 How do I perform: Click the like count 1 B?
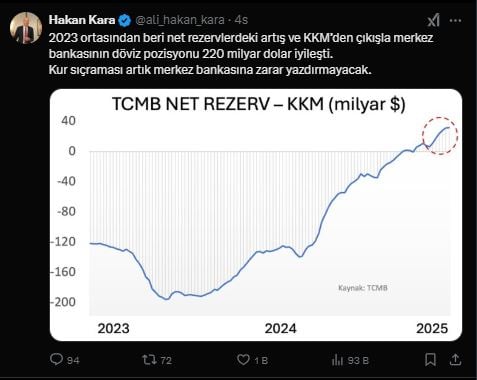tap(261, 360)
